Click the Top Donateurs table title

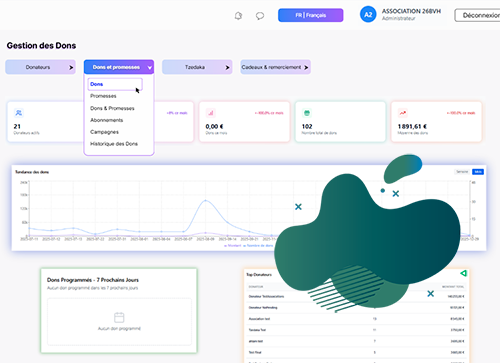click(x=259, y=275)
